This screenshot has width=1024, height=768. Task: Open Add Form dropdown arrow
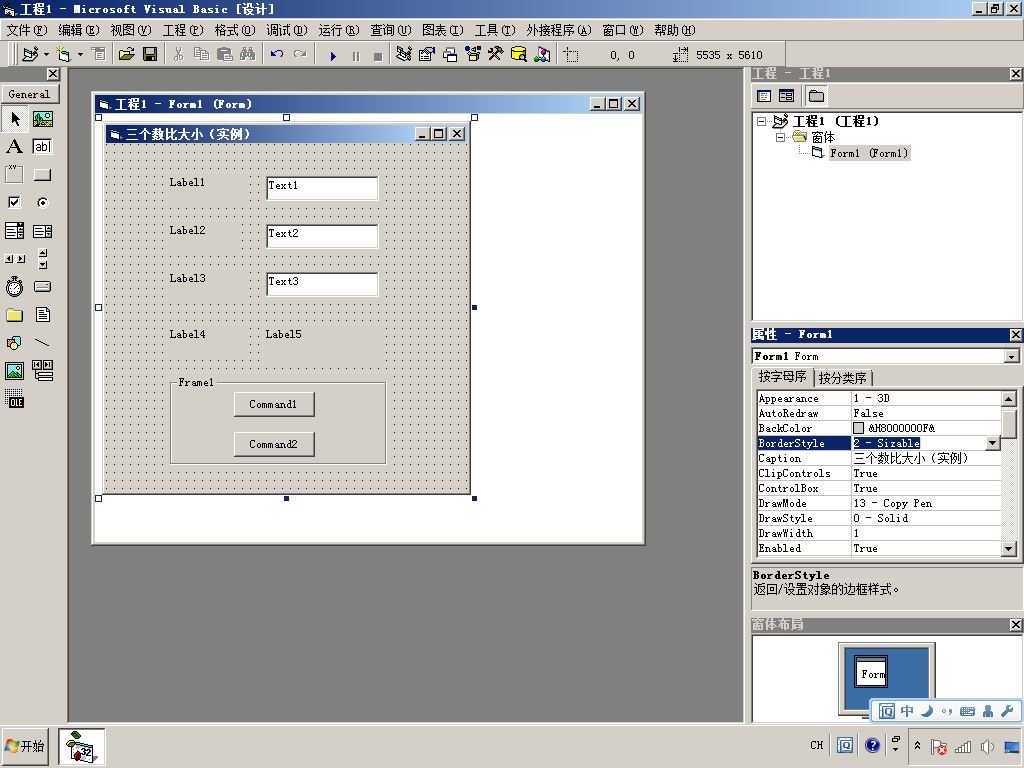click(x=80, y=55)
